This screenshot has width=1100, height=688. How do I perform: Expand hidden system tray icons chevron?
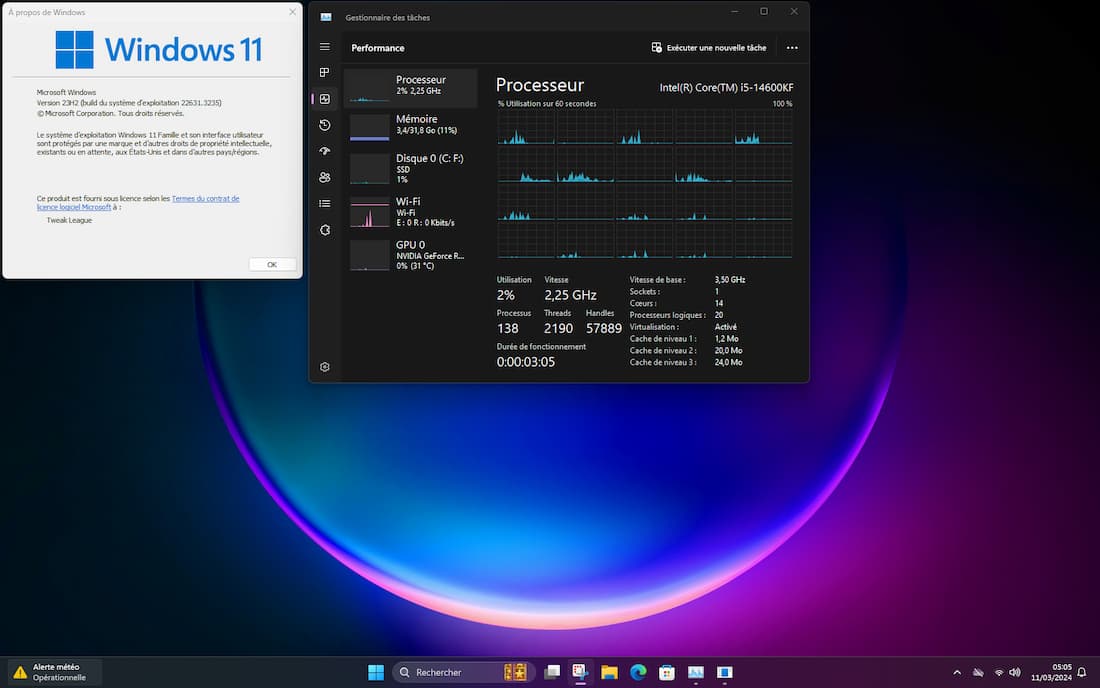coord(957,673)
